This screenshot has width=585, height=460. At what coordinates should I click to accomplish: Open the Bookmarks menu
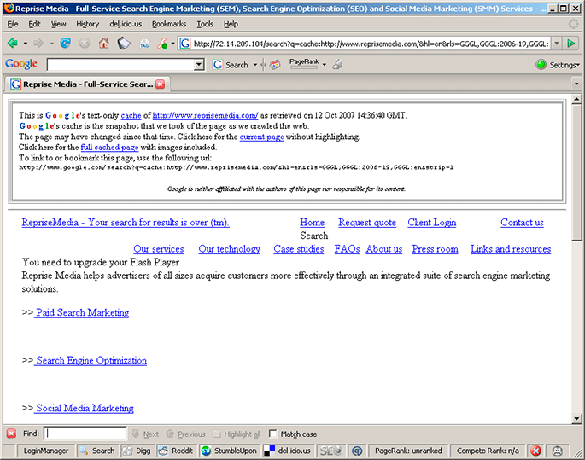(x=169, y=24)
